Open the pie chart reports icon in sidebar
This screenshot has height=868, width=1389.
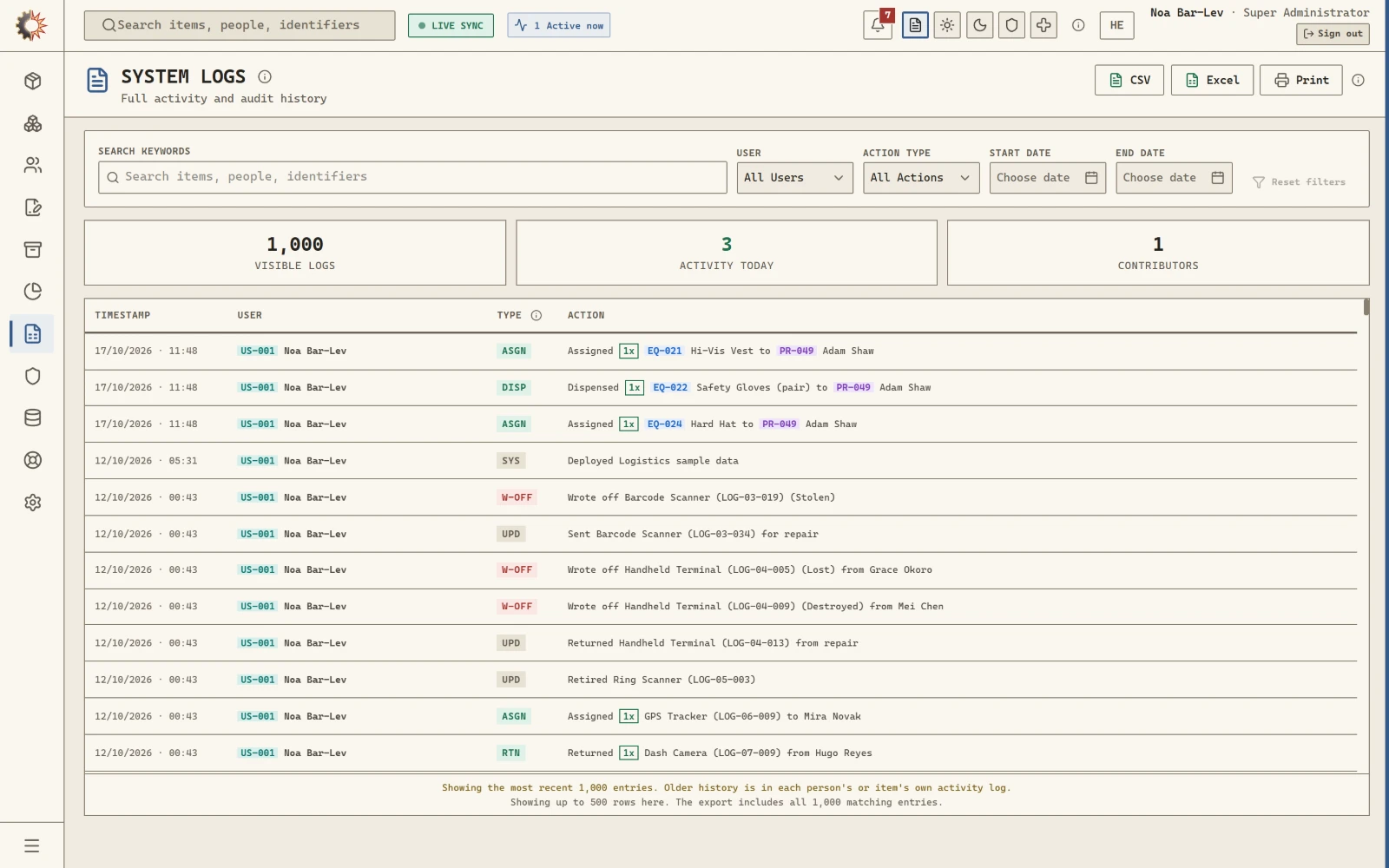(x=33, y=292)
